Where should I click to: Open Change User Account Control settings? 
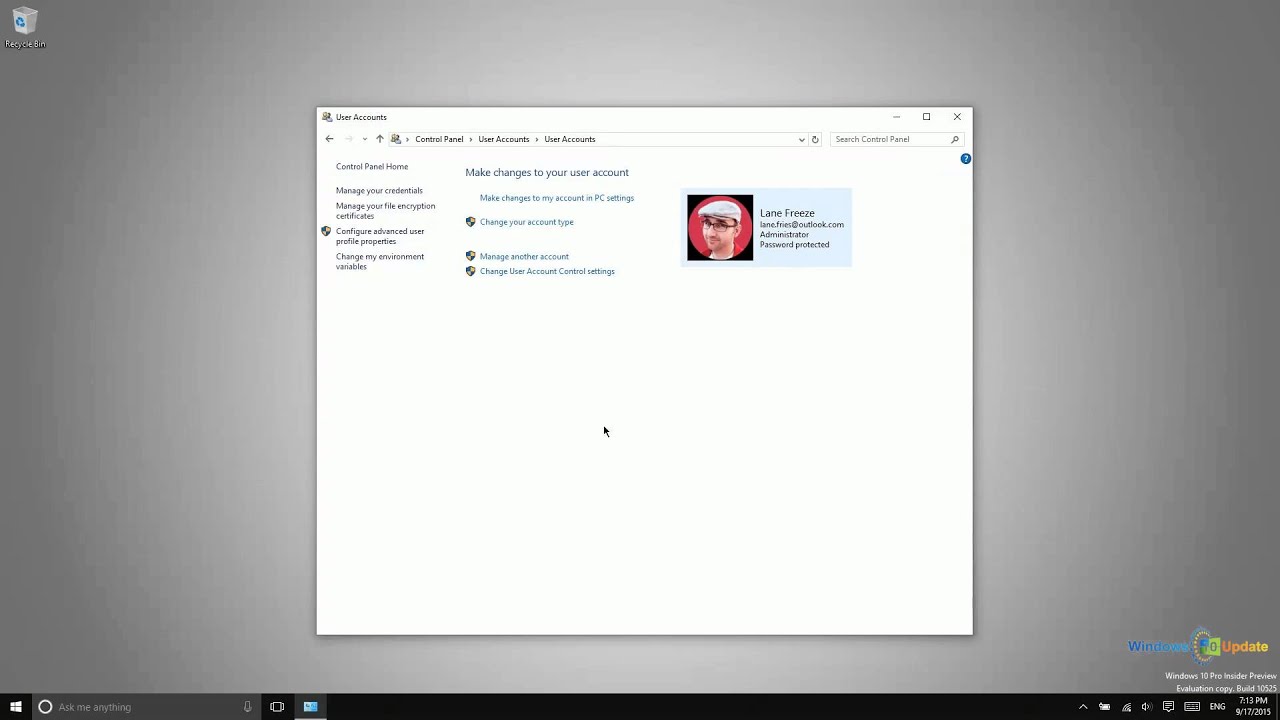pos(547,271)
